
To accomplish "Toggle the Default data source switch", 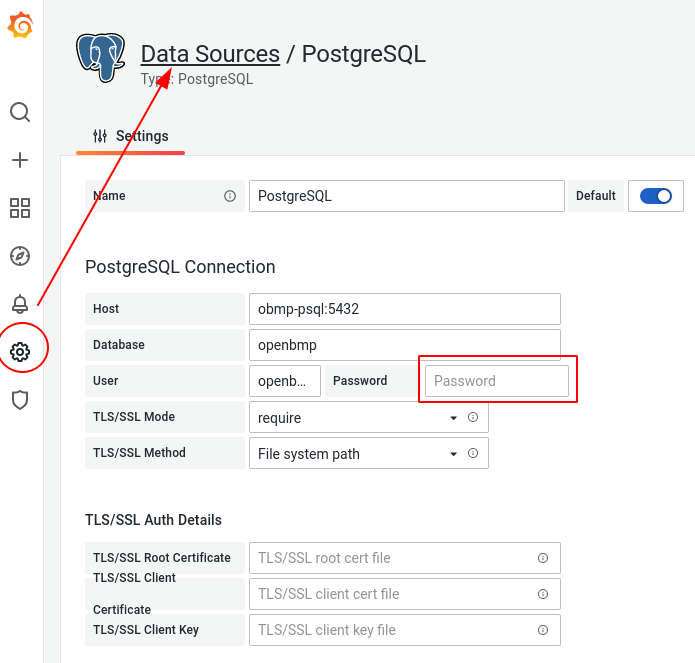I will click(656, 196).
